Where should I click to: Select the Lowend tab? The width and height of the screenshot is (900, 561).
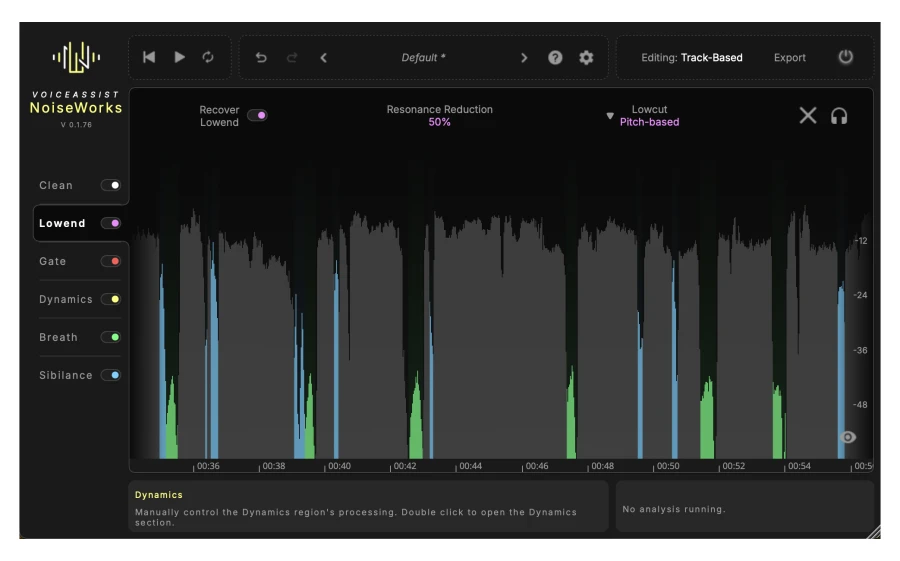(62, 223)
